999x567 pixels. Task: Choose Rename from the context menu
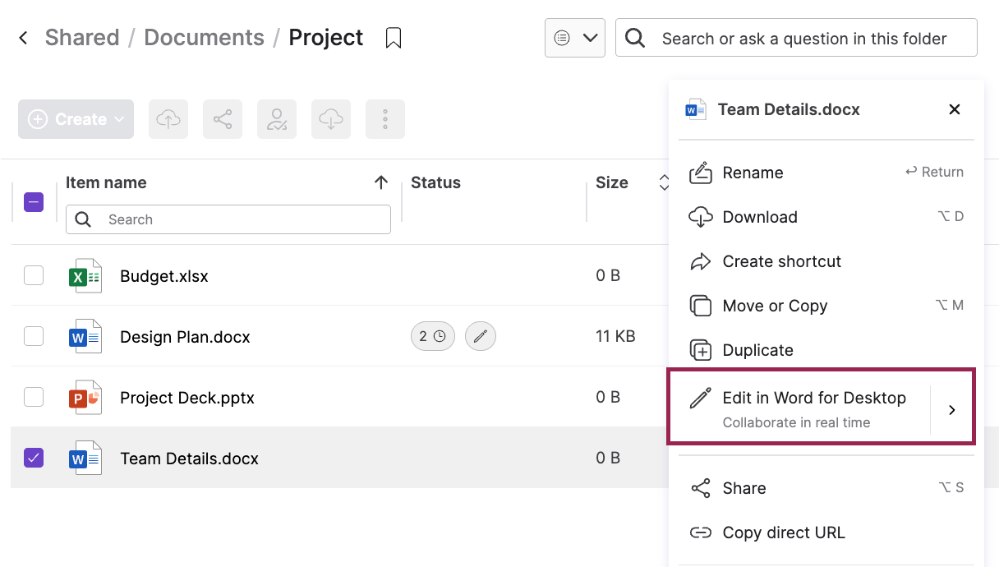[x=826, y=173]
